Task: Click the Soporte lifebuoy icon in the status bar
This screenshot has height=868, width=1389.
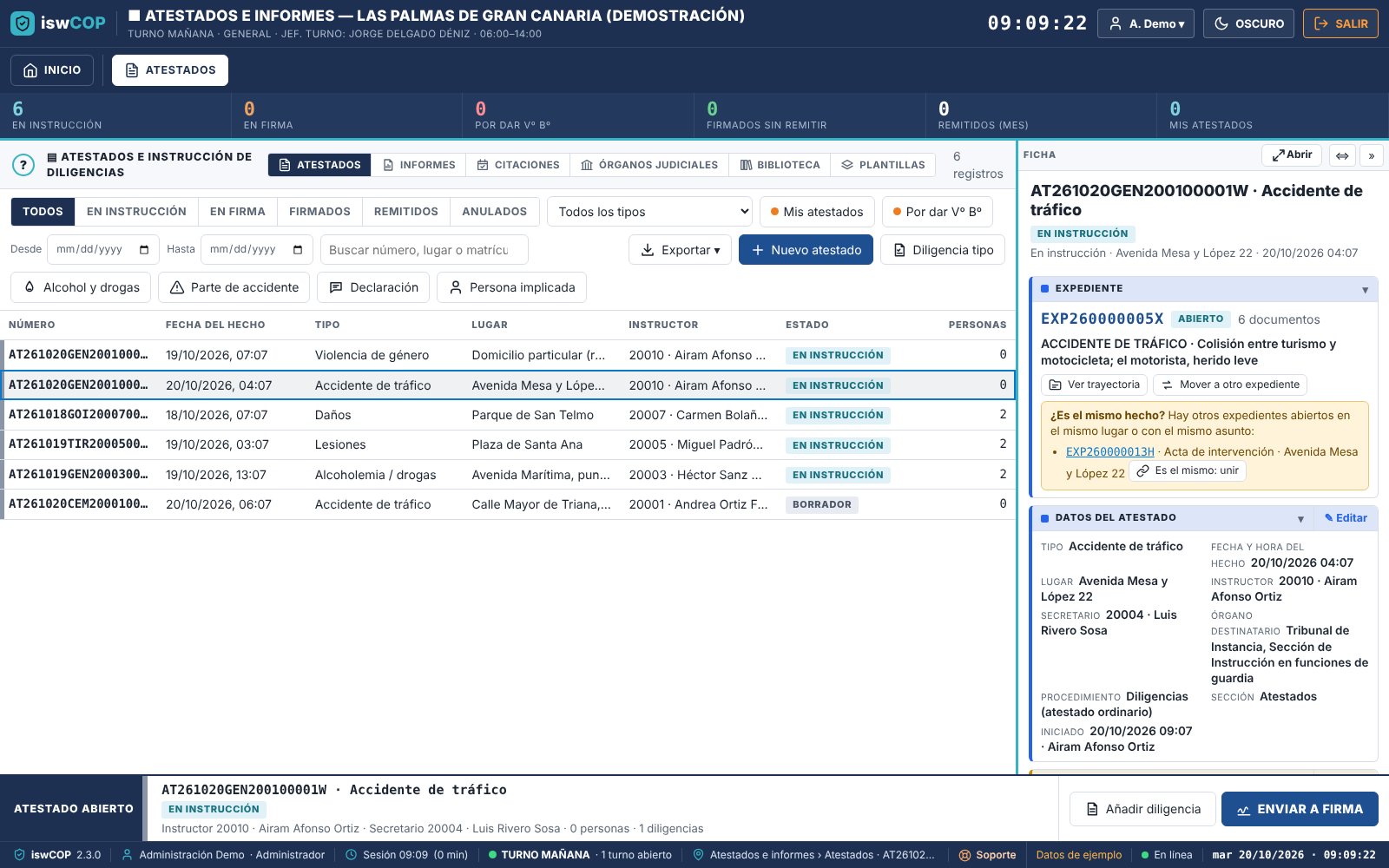Action: point(964,855)
